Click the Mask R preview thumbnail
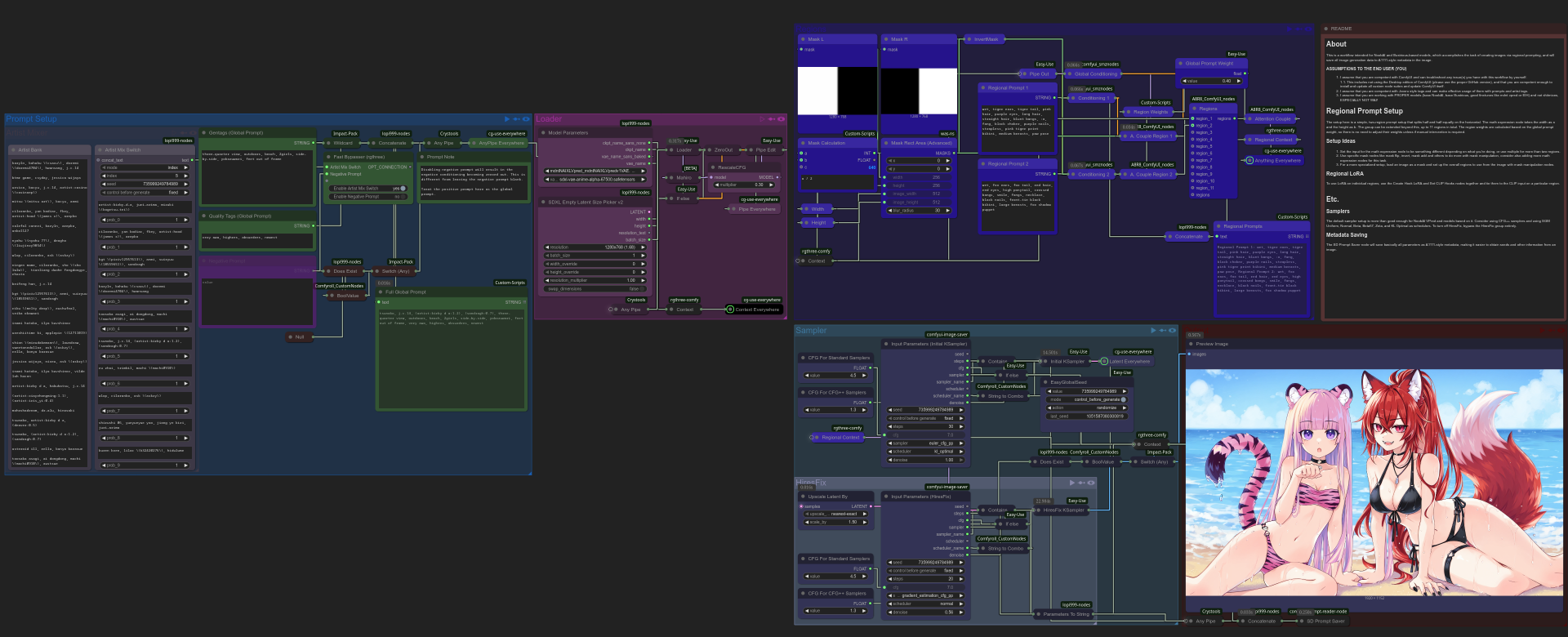The image size is (1568, 637). [x=919, y=91]
